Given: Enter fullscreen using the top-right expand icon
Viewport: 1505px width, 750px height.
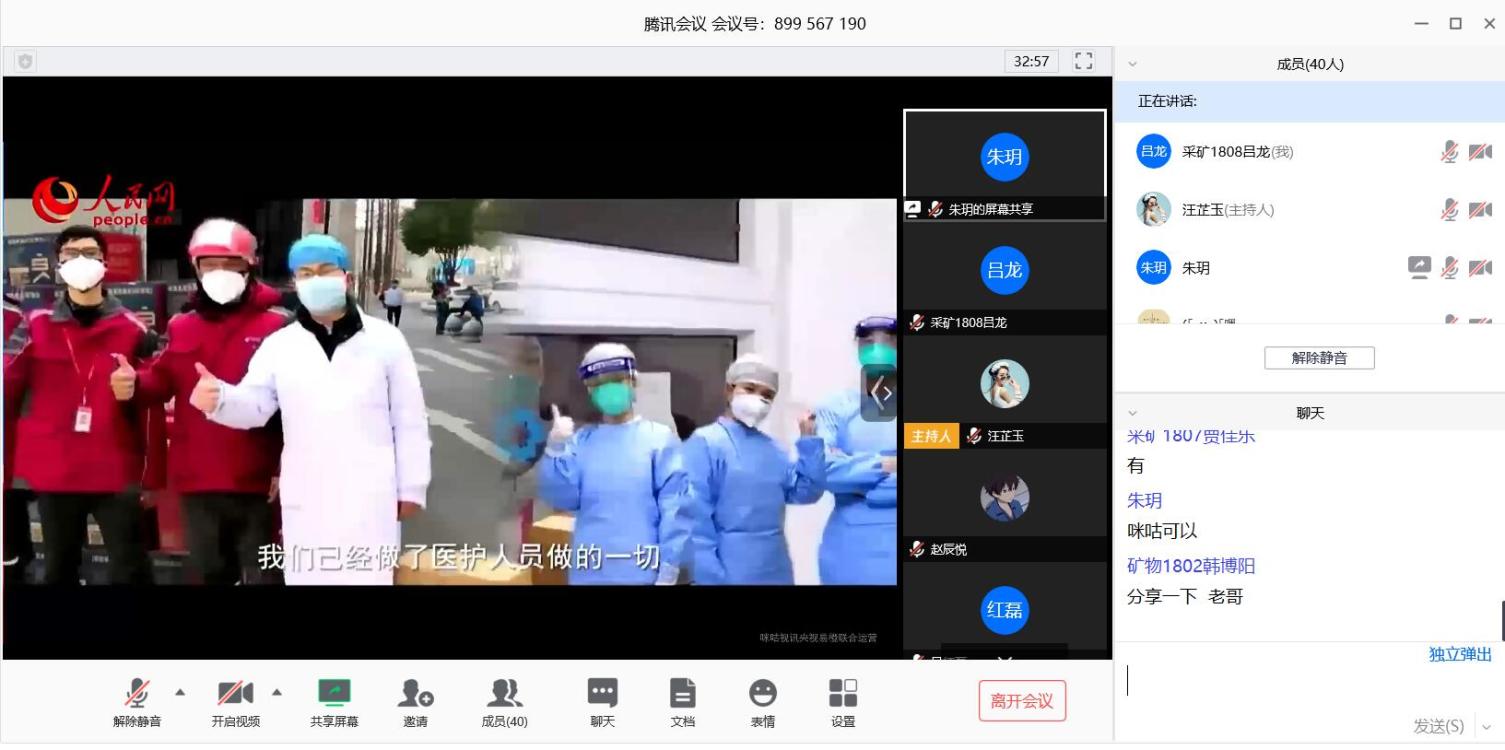Looking at the screenshot, I should tap(1083, 61).
